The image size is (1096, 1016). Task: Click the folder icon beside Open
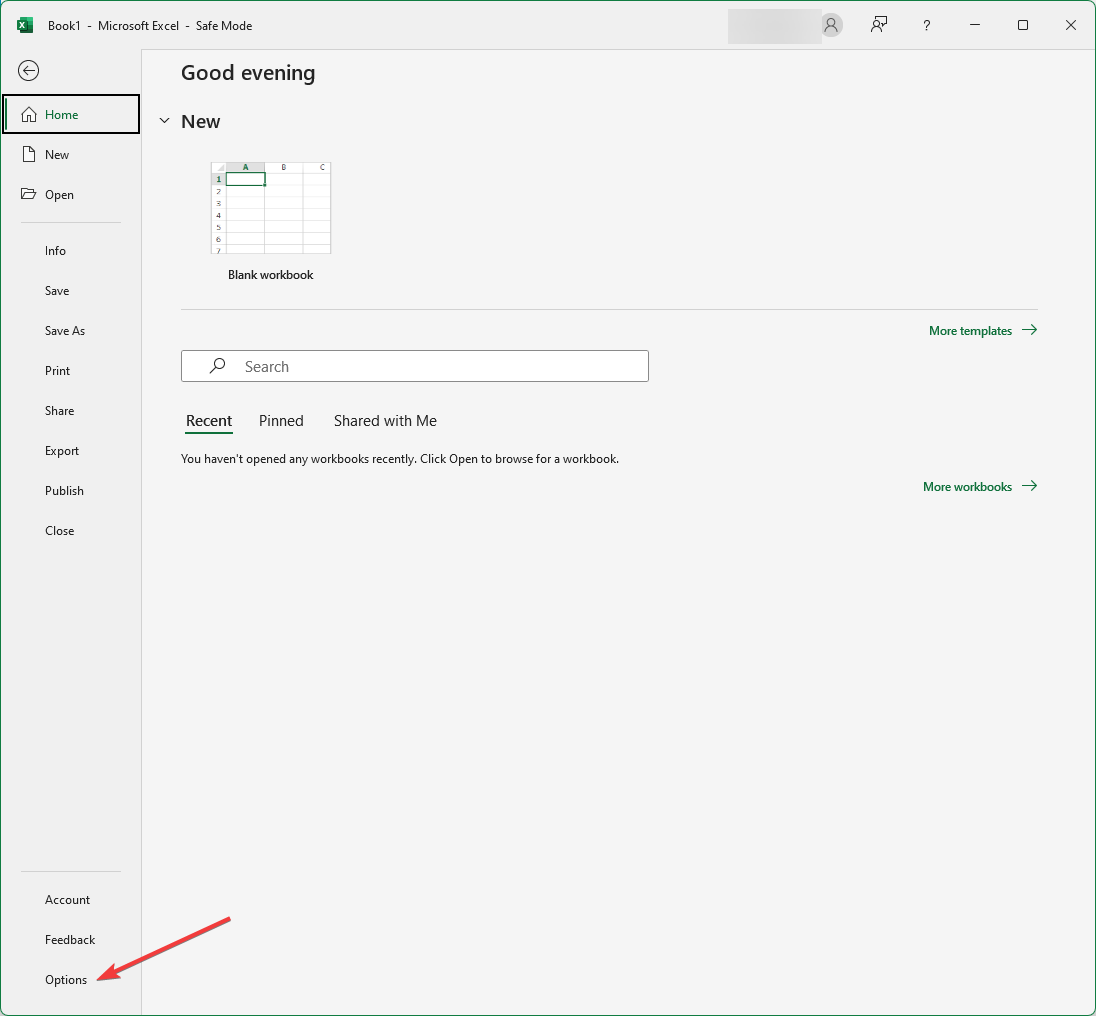click(x=28, y=194)
